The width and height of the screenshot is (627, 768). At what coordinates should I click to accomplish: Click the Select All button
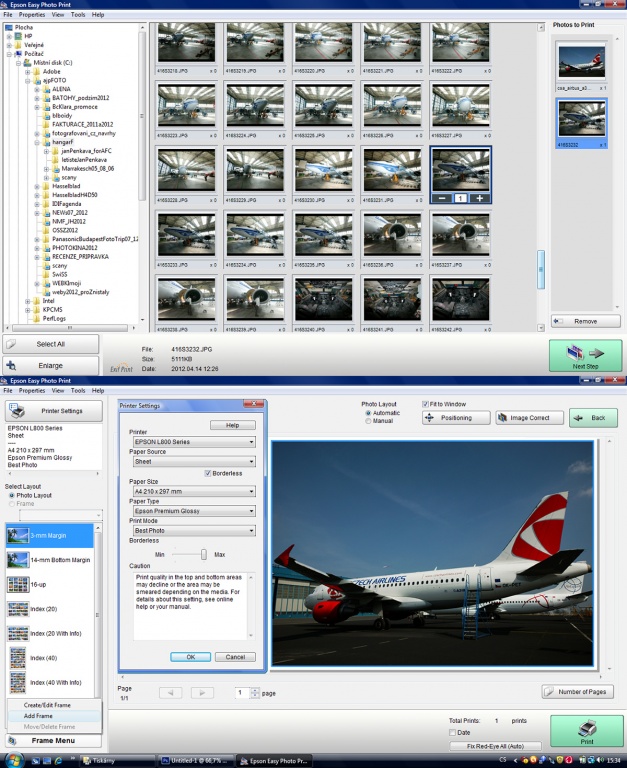pyautogui.click(x=50, y=344)
